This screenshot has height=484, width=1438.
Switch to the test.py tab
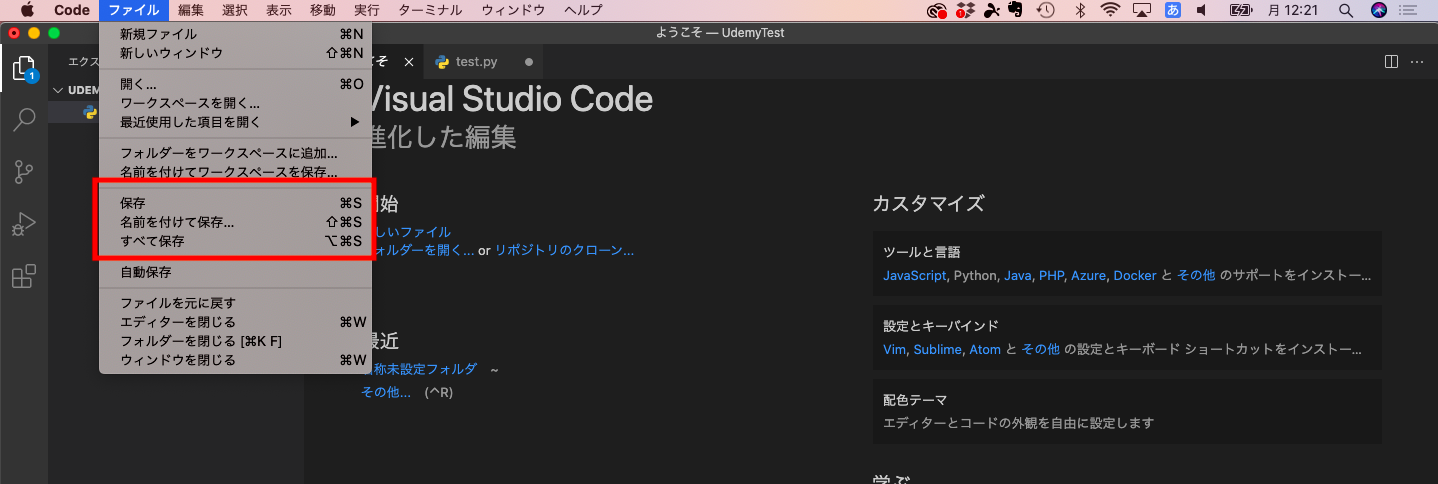coord(476,62)
